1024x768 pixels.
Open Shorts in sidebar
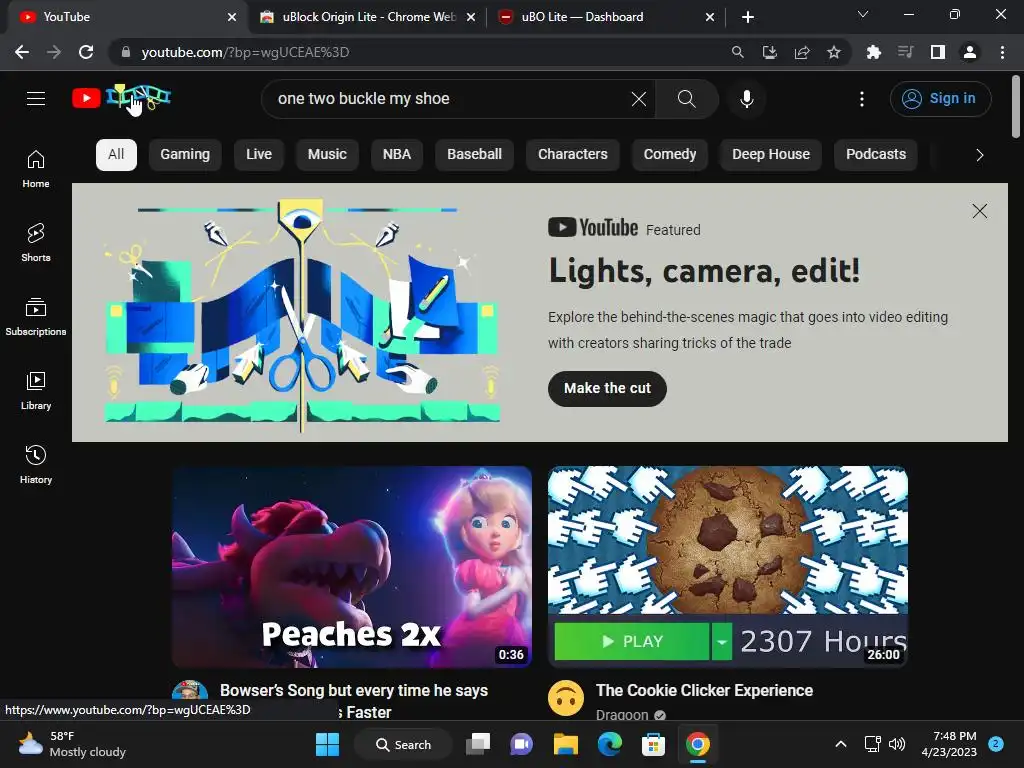click(36, 242)
